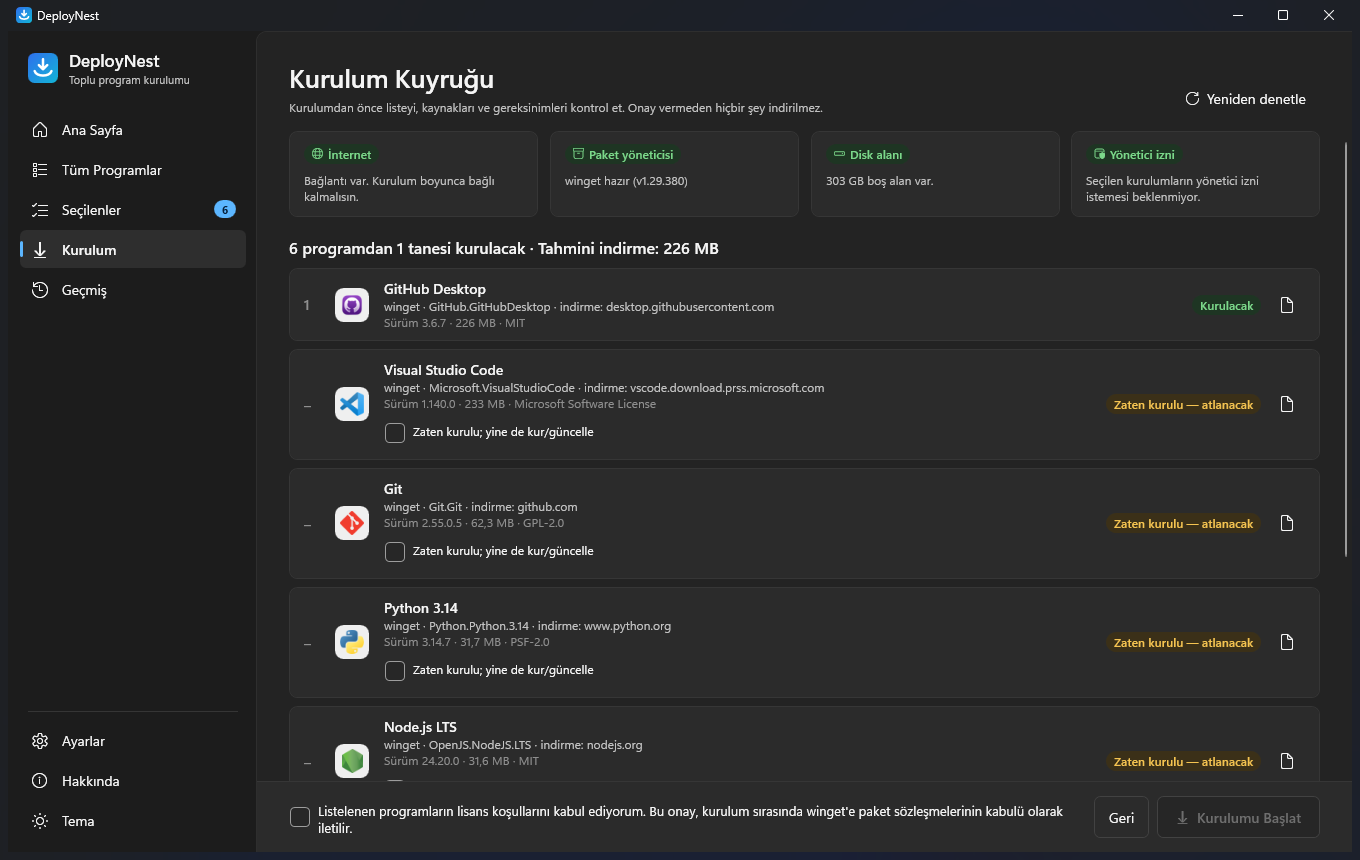Click the Paket yöneticisi status badge
The width and height of the screenshot is (1360, 860).
[623, 155]
